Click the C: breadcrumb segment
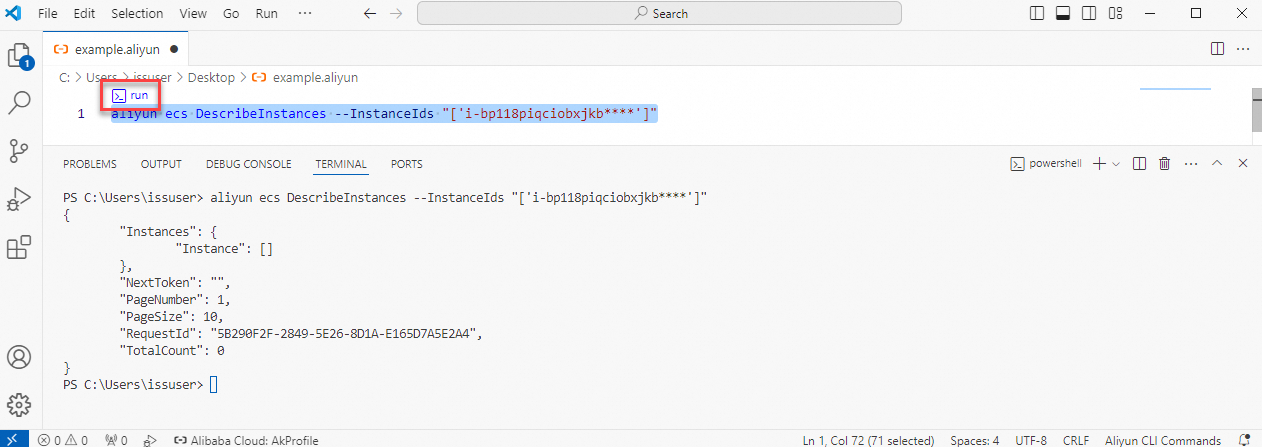This screenshot has width=1262, height=447. 64,77
